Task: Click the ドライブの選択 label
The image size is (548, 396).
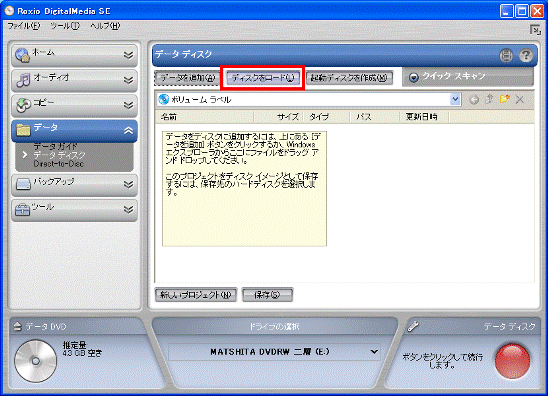Action: point(274,326)
